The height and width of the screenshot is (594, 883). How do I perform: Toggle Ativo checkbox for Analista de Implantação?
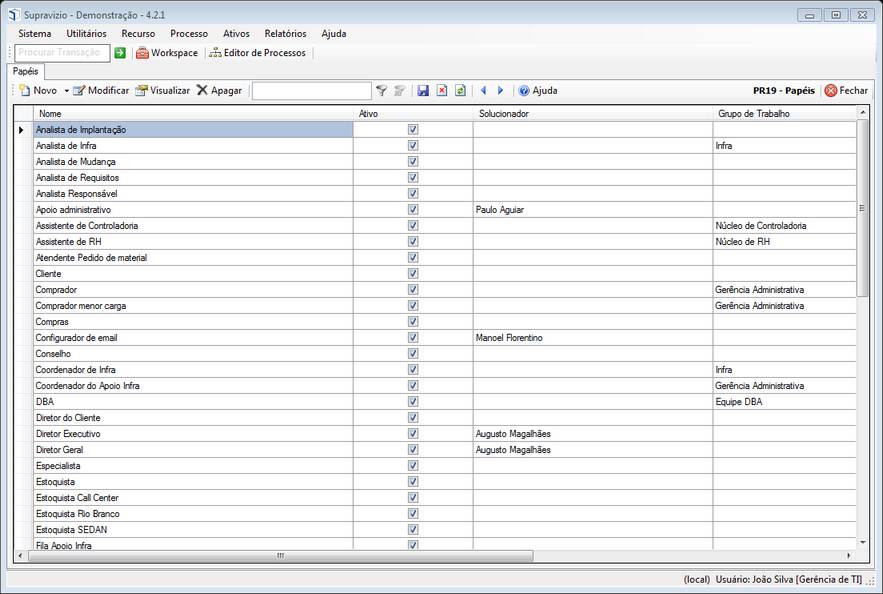413,129
